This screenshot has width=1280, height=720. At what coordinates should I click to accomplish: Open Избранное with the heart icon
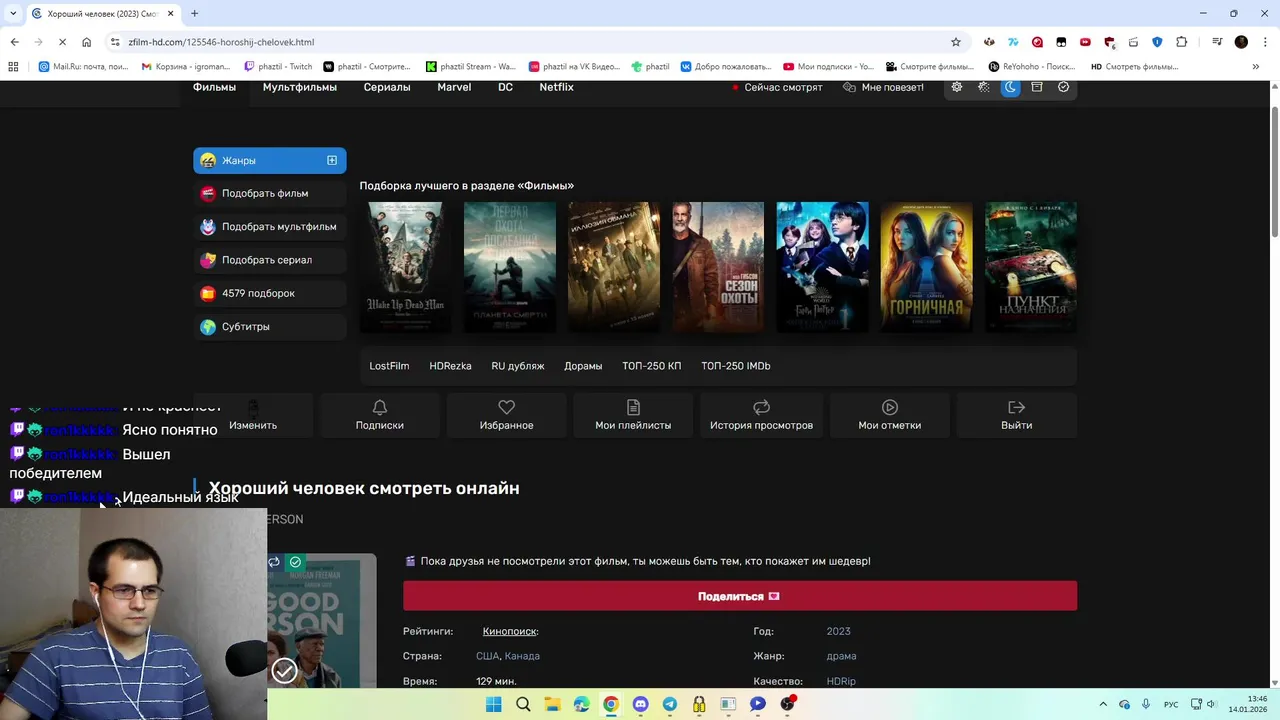pyautogui.click(x=506, y=415)
